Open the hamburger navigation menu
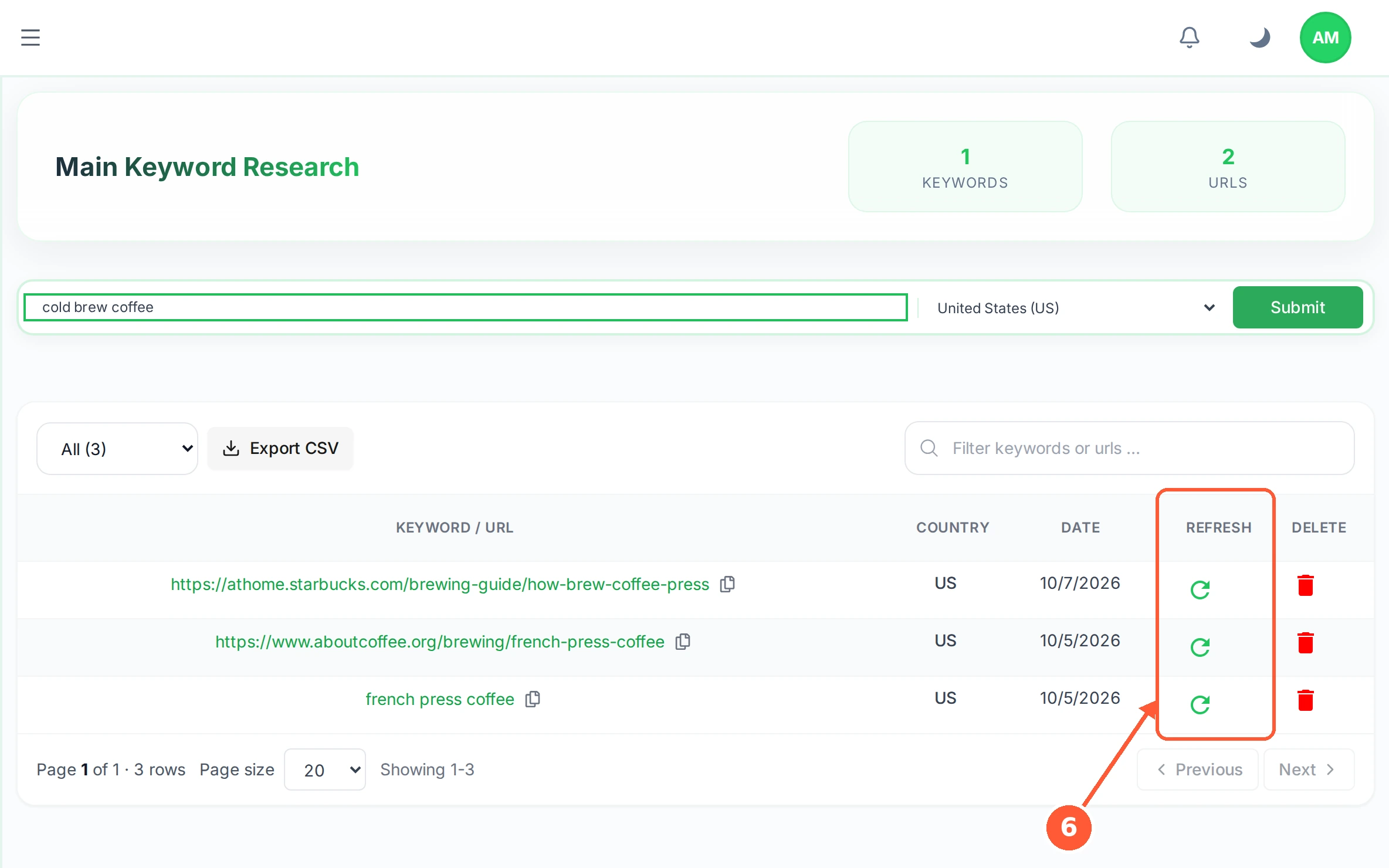The height and width of the screenshot is (868, 1389). 31,38
